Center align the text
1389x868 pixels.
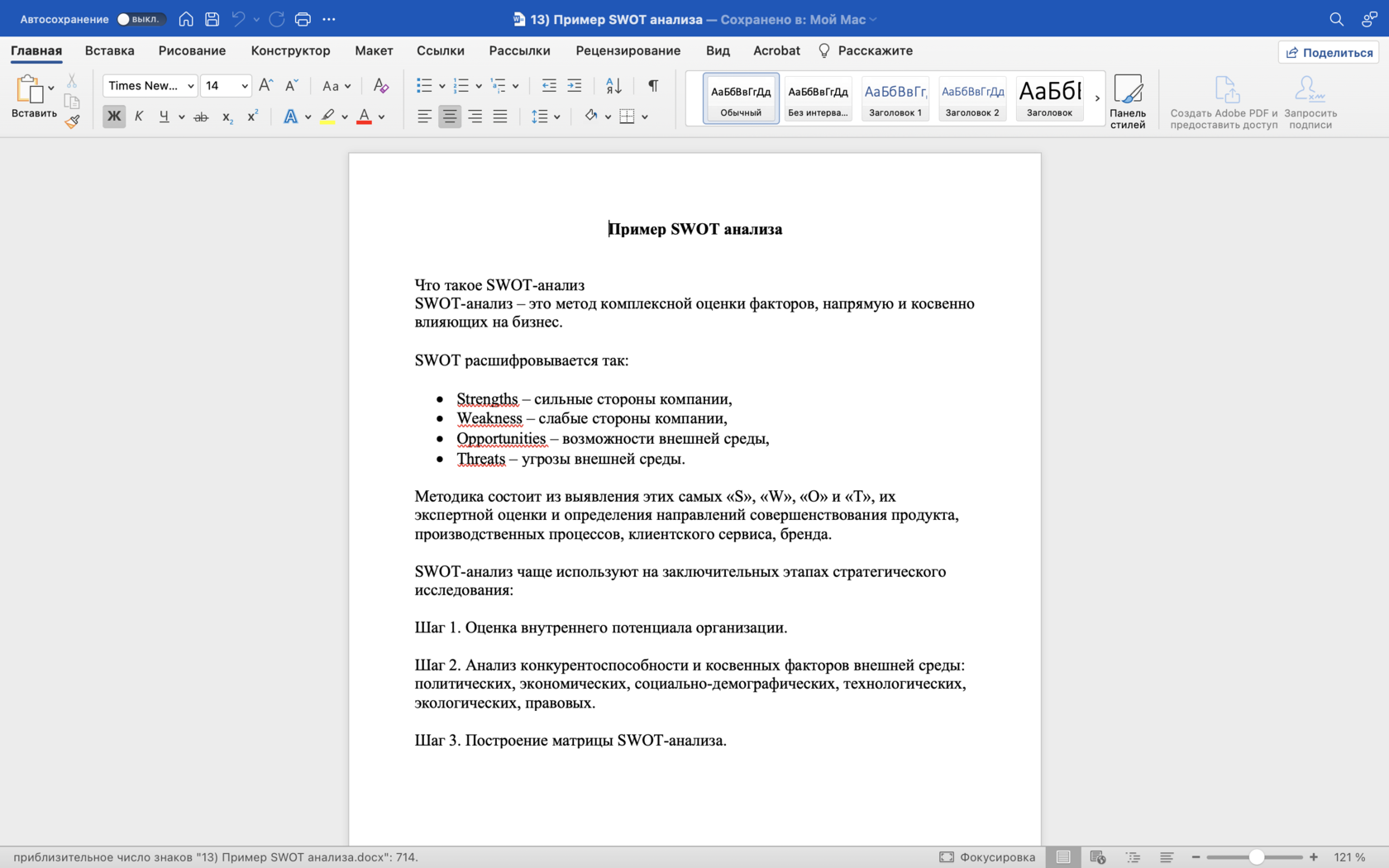click(x=450, y=117)
